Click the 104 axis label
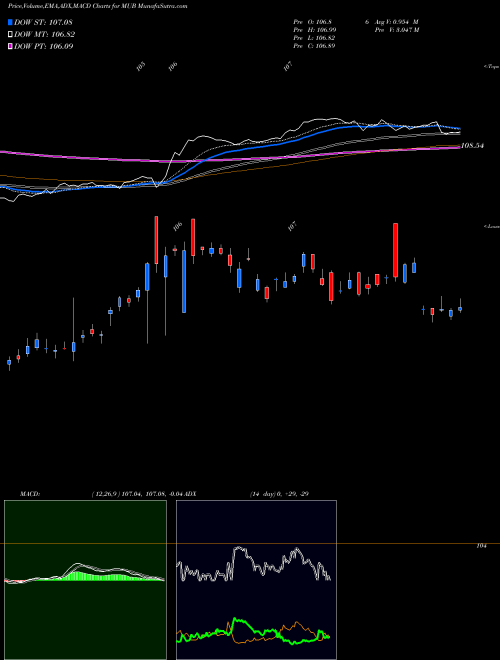This screenshot has height=660, width=500. [481, 546]
